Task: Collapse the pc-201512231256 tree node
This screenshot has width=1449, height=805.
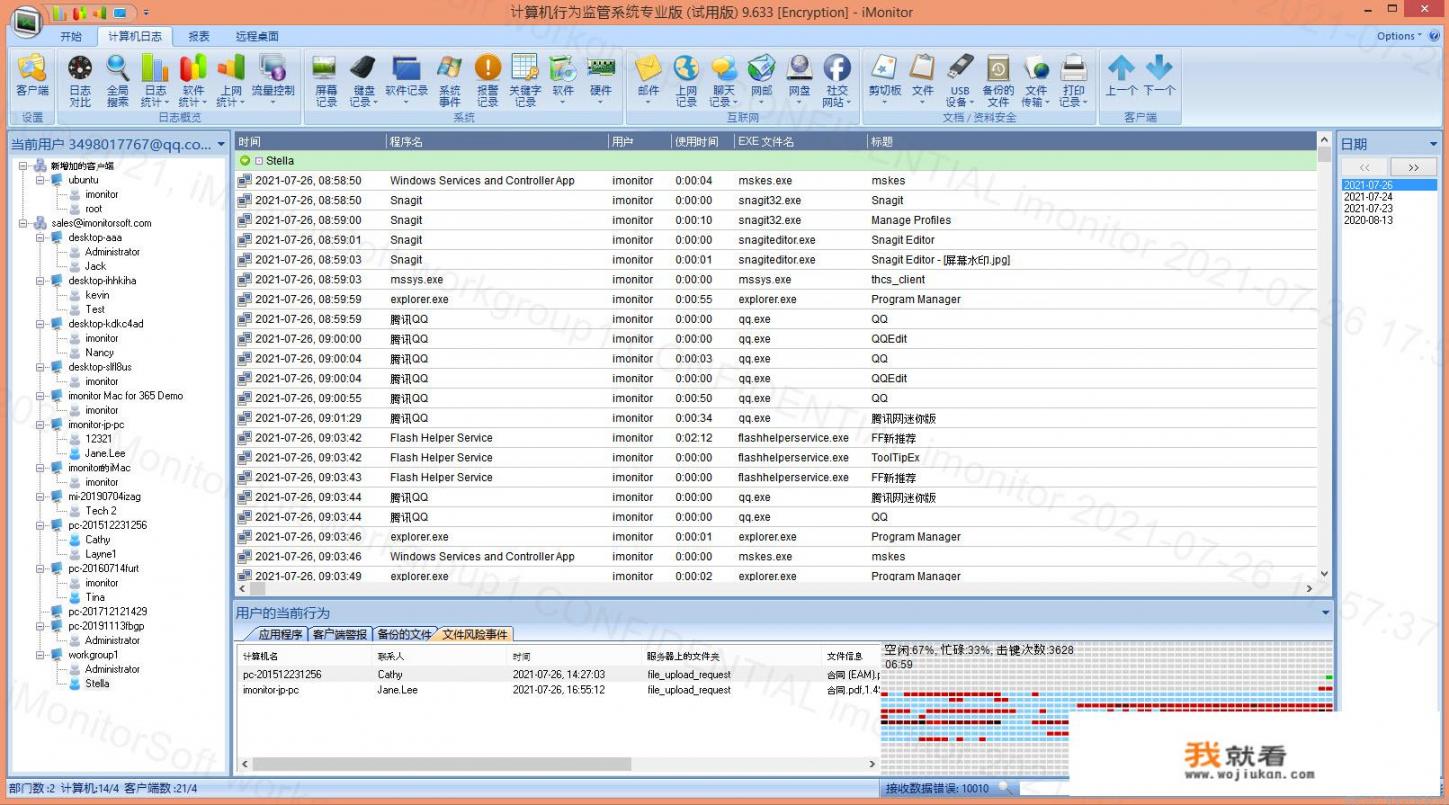Action: (40, 525)
